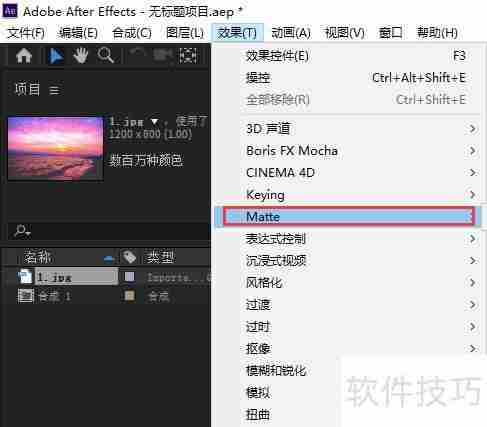Click the 1200 x 800 (1.00) dimensions text
487x427 pixels.
[x=150, y=134]
